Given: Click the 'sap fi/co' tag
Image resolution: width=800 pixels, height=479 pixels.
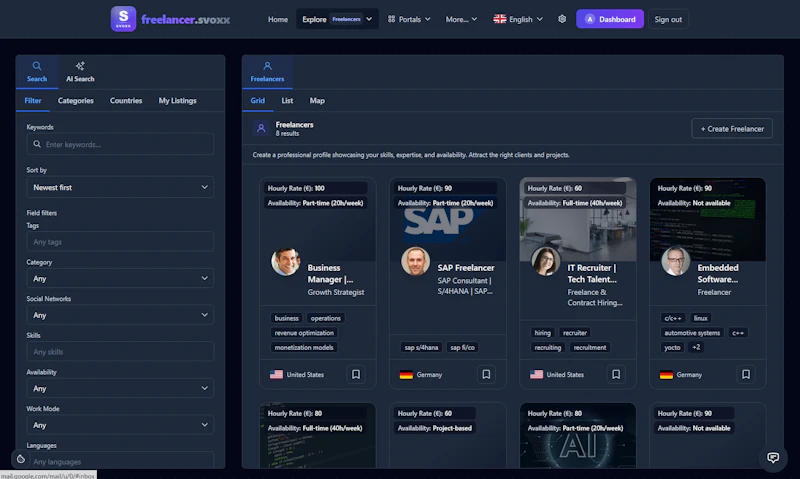Looking at the screenshot, I should [x=462, y=347].
